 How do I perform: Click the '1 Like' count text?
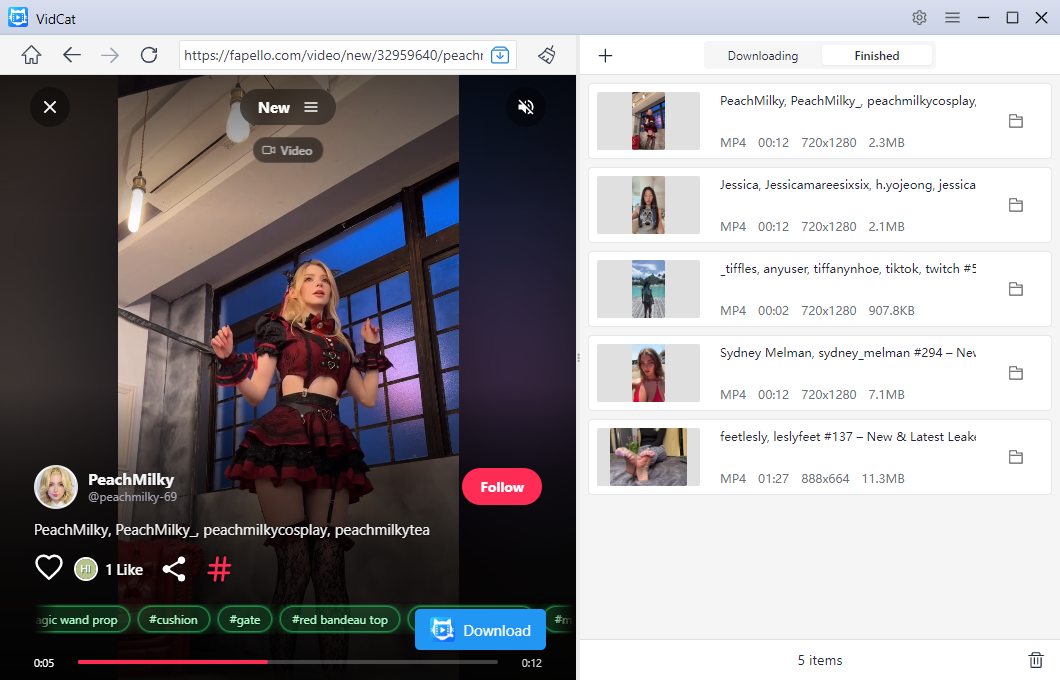point(124,570)
